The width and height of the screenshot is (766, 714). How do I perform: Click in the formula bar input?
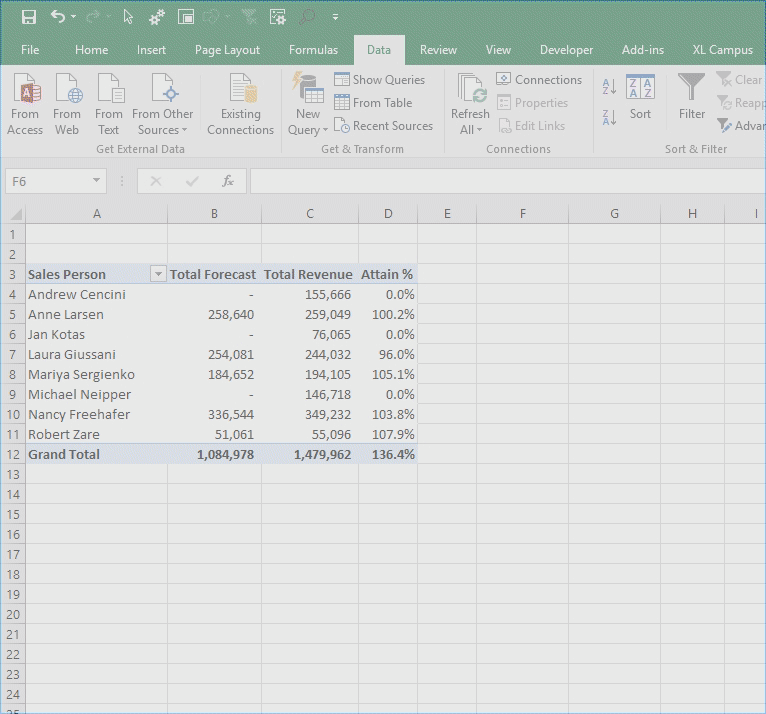coord(500,181)
